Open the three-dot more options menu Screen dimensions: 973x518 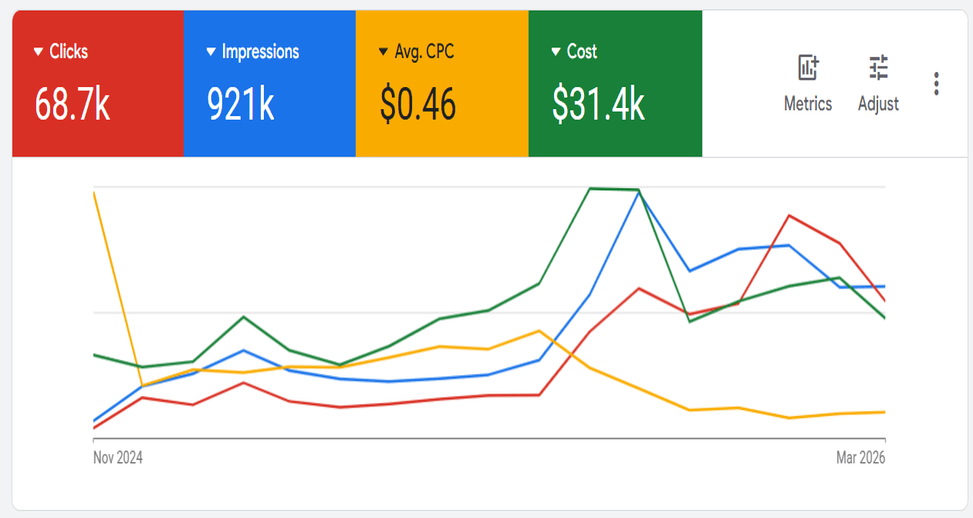[x=936, y=84]
